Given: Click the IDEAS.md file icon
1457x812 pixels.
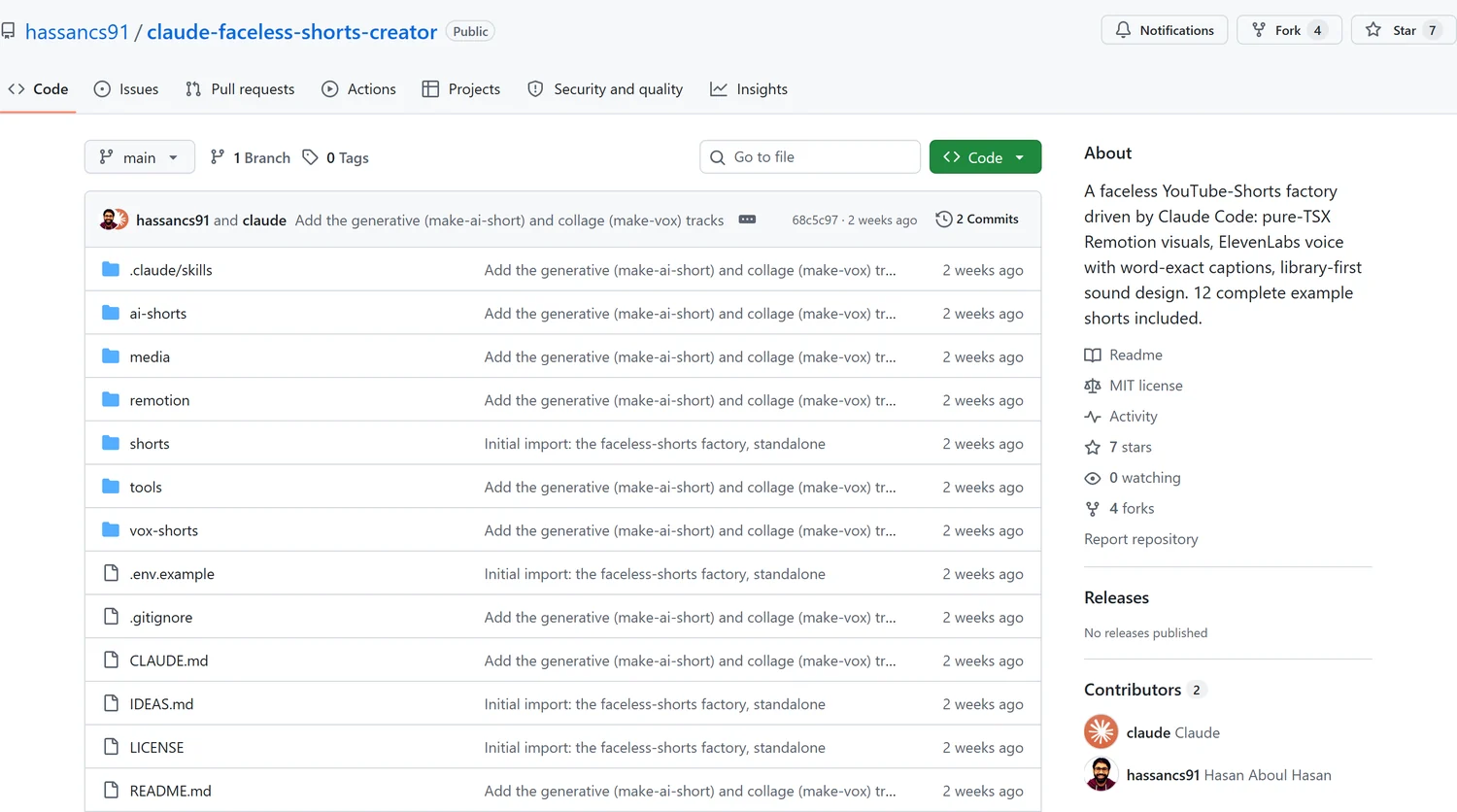Looking at the screenshot, I should tap(111, 703).
